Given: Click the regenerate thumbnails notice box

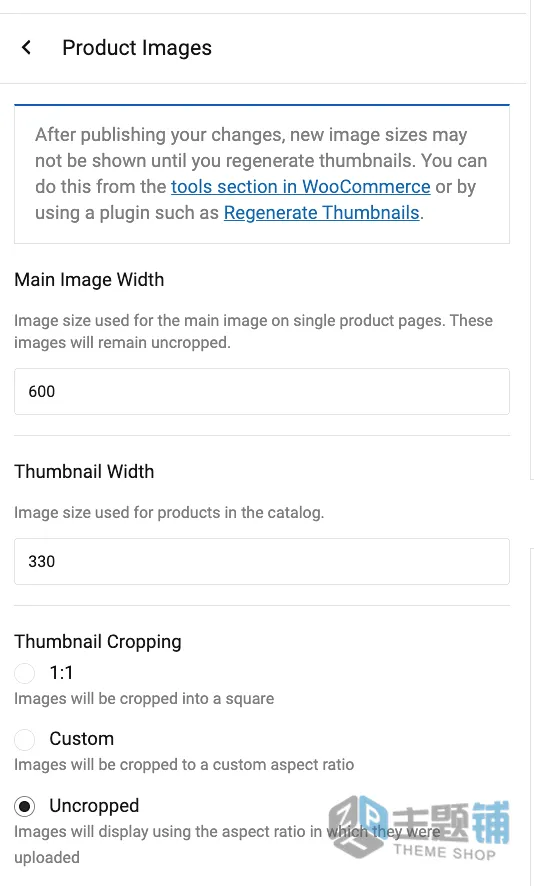Looking at the screenshot, I should (x=262, y=174).
